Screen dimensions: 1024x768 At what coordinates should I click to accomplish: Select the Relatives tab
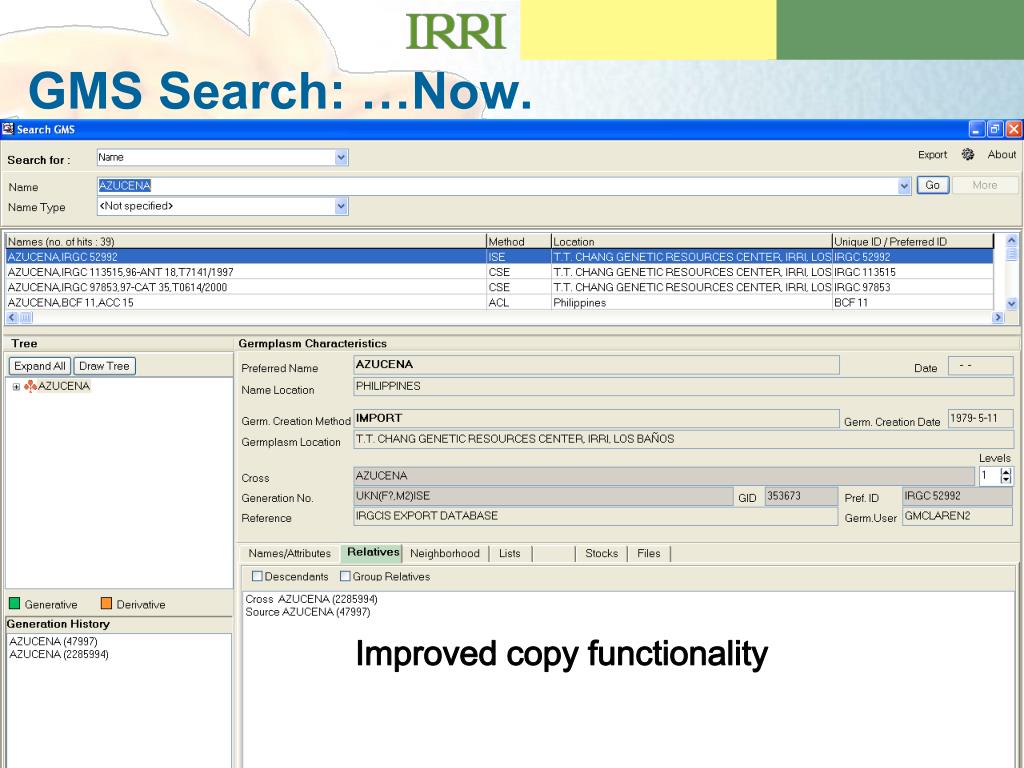point(372,552)
